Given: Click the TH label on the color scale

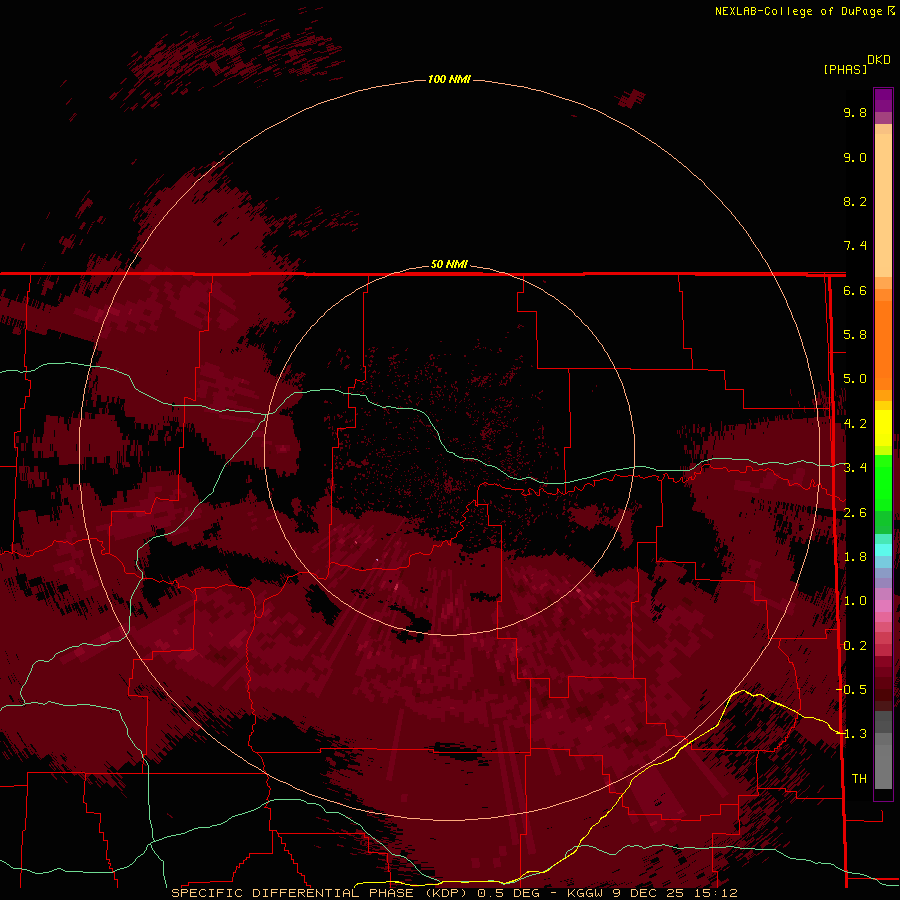Looking at the screenshot, I should 859,779.
